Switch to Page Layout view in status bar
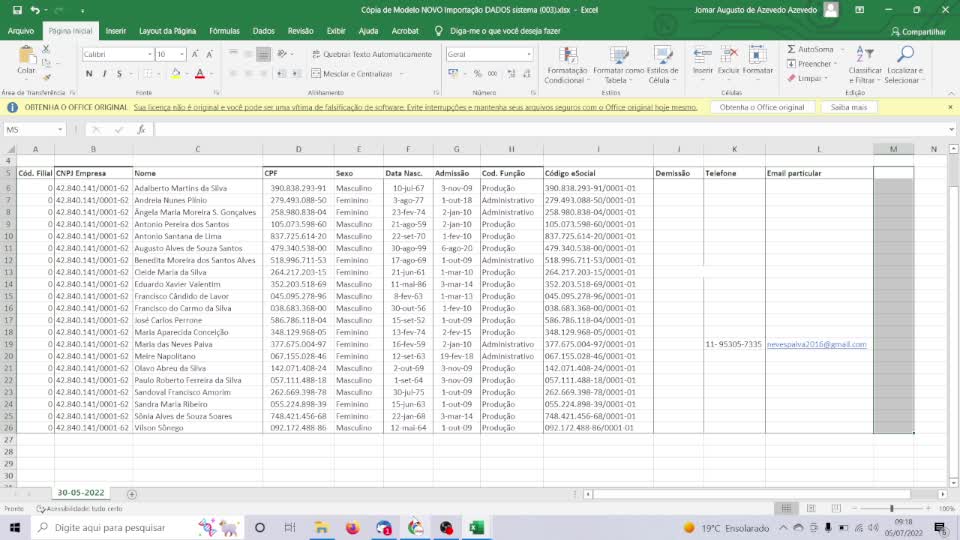The height and width of the screenshot is (540, 960). [x=811, y=509]
